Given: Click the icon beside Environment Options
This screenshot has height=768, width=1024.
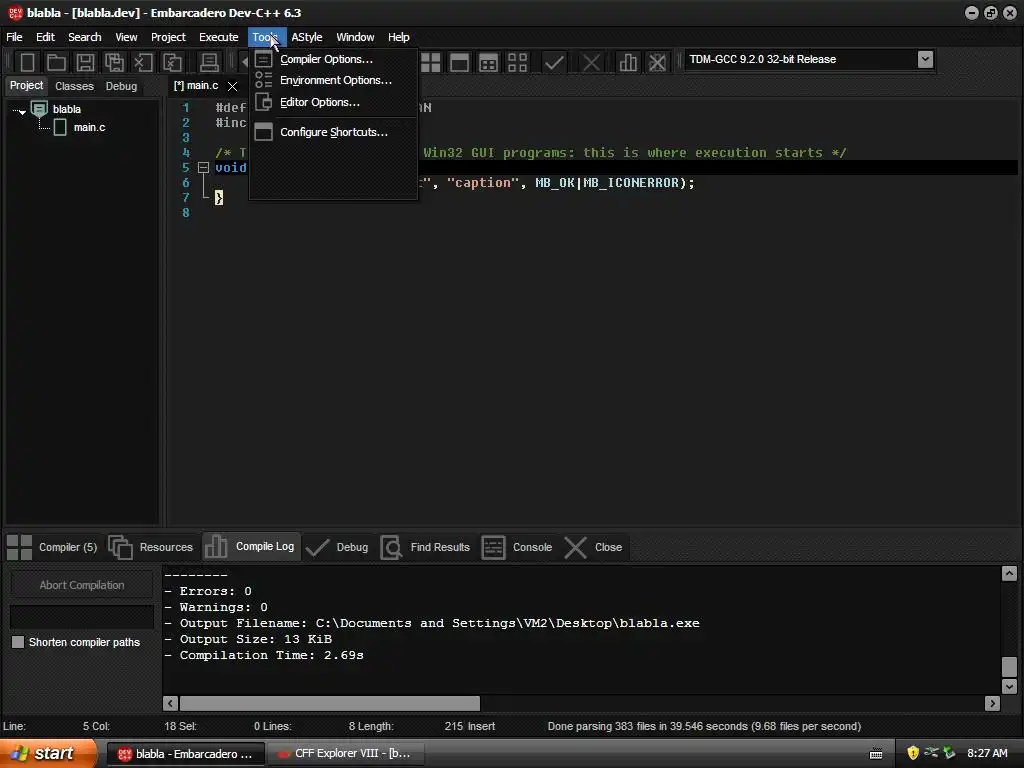Looking at the screenshot, I should (263, 80).
